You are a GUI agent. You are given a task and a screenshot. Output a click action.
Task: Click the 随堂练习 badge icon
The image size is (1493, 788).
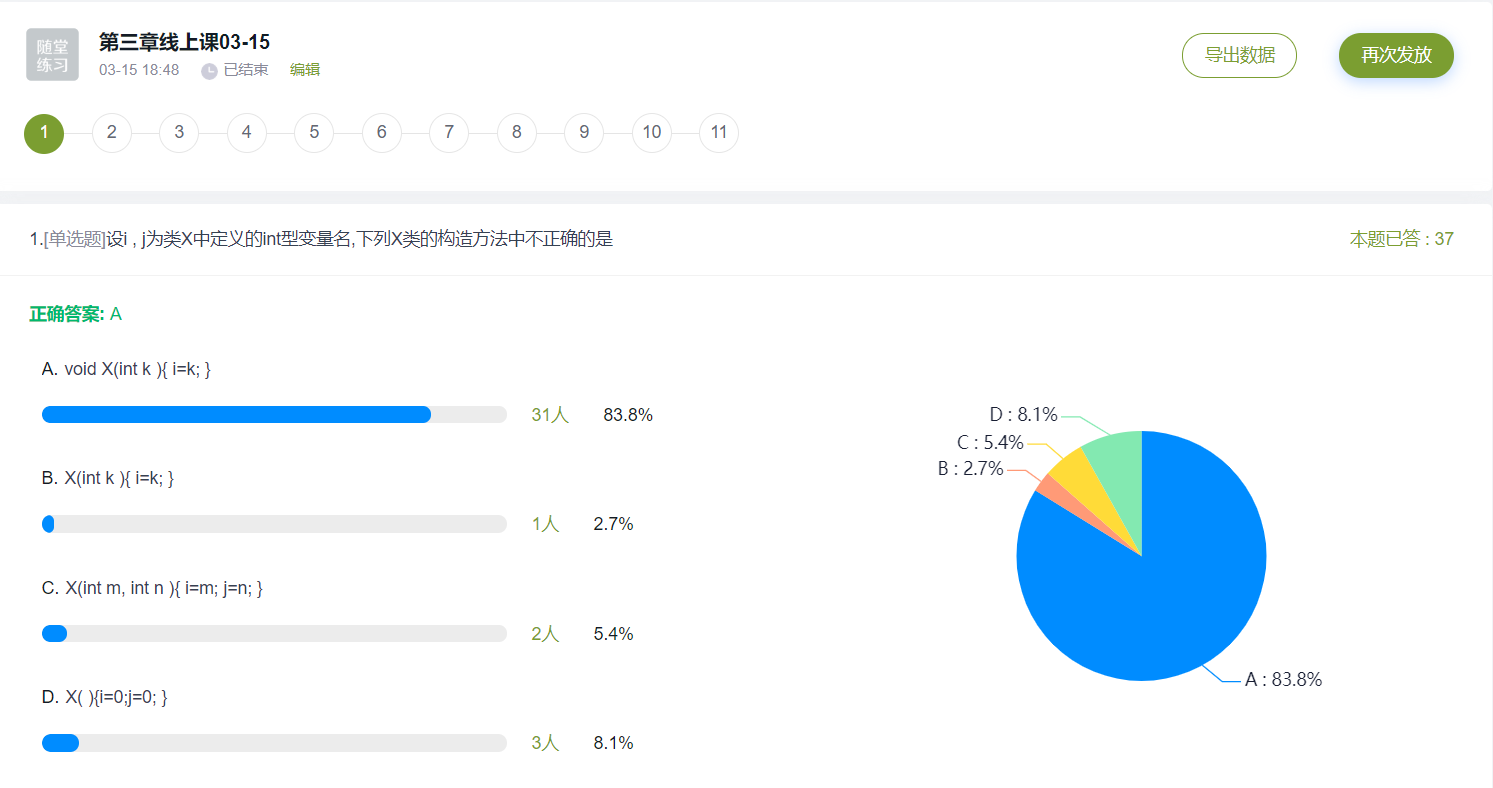(52, 55)
